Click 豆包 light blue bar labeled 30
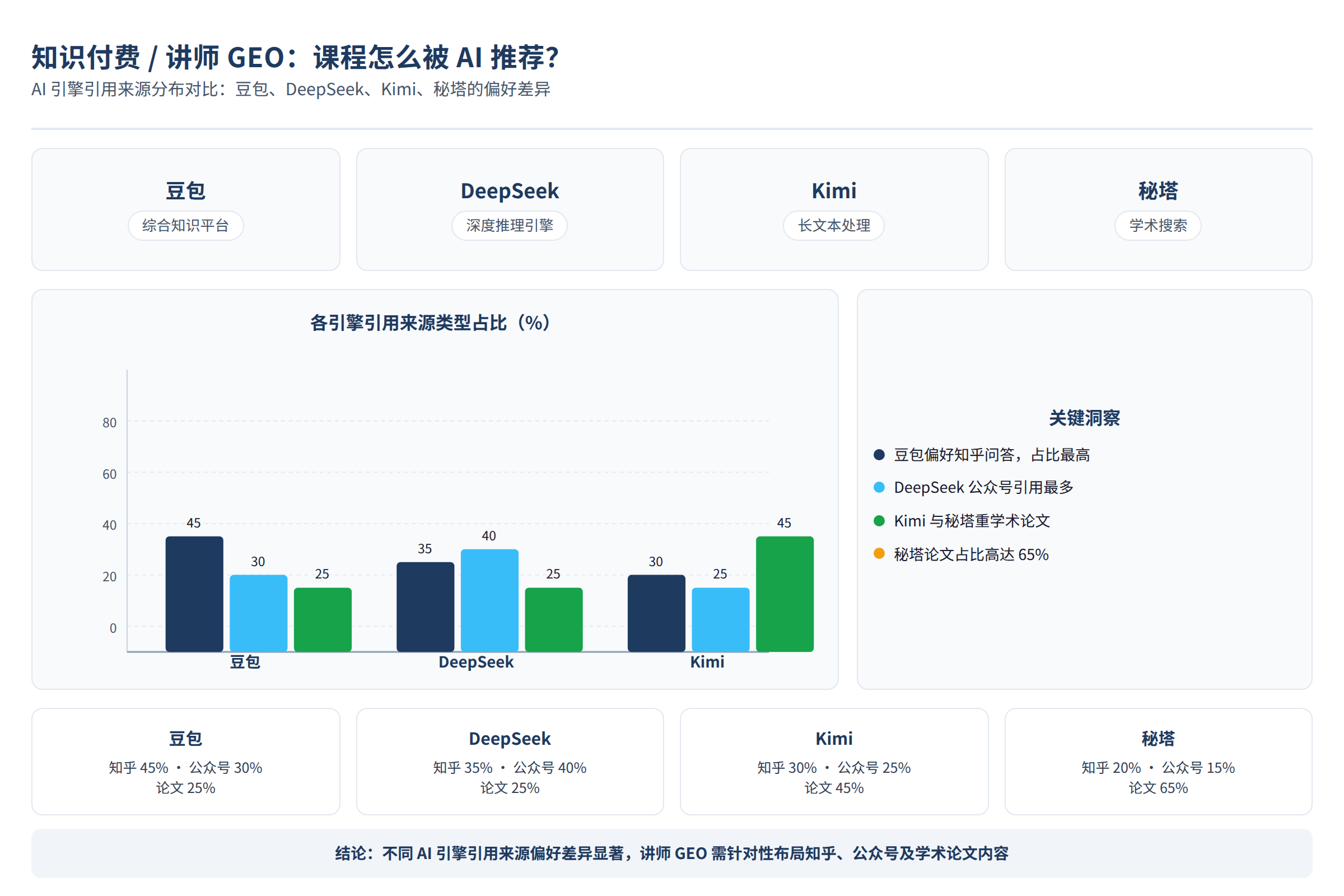This screenshot has height=896, width=1344. click(258, 613)
